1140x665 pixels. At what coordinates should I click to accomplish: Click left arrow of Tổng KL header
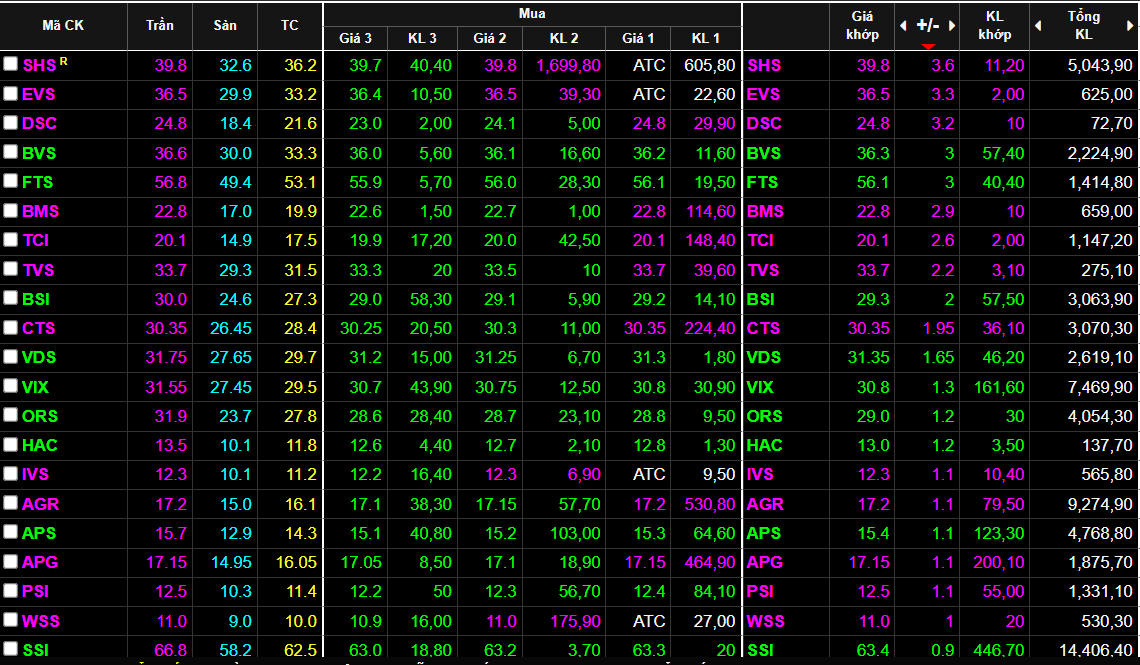pos(1038,25)
